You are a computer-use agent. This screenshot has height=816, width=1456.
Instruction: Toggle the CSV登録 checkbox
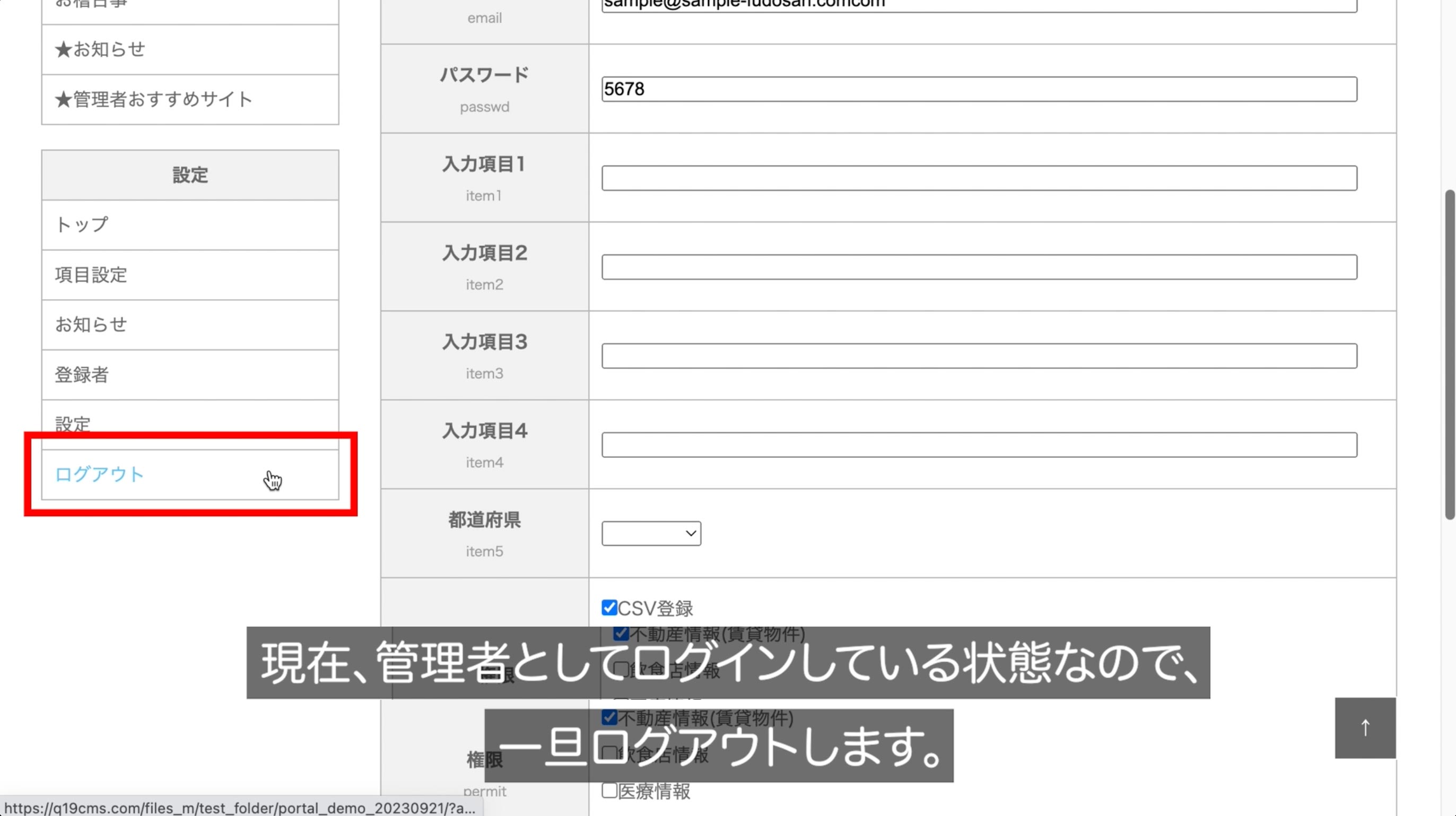pyautogui.click(x=609, y=607)
